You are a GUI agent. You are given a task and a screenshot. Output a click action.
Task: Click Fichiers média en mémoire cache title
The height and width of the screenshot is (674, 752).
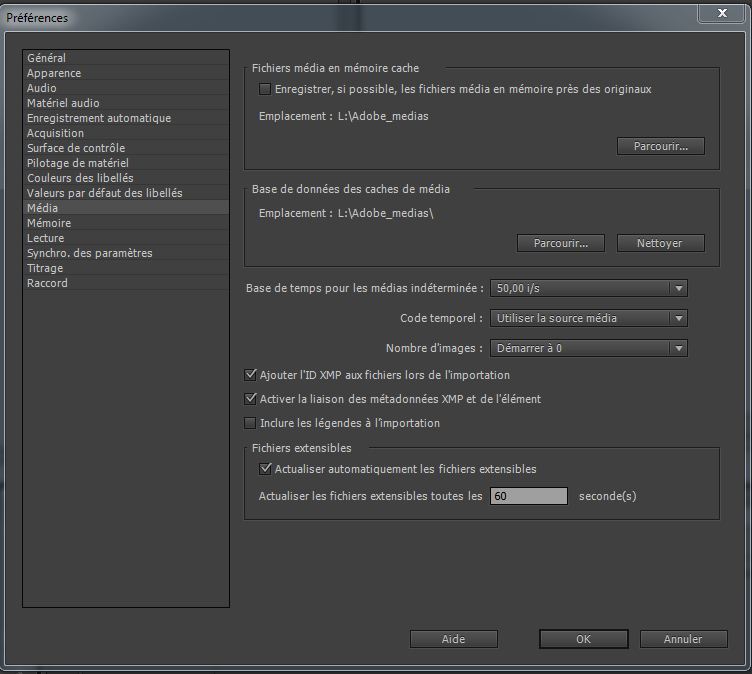(336, 68)
